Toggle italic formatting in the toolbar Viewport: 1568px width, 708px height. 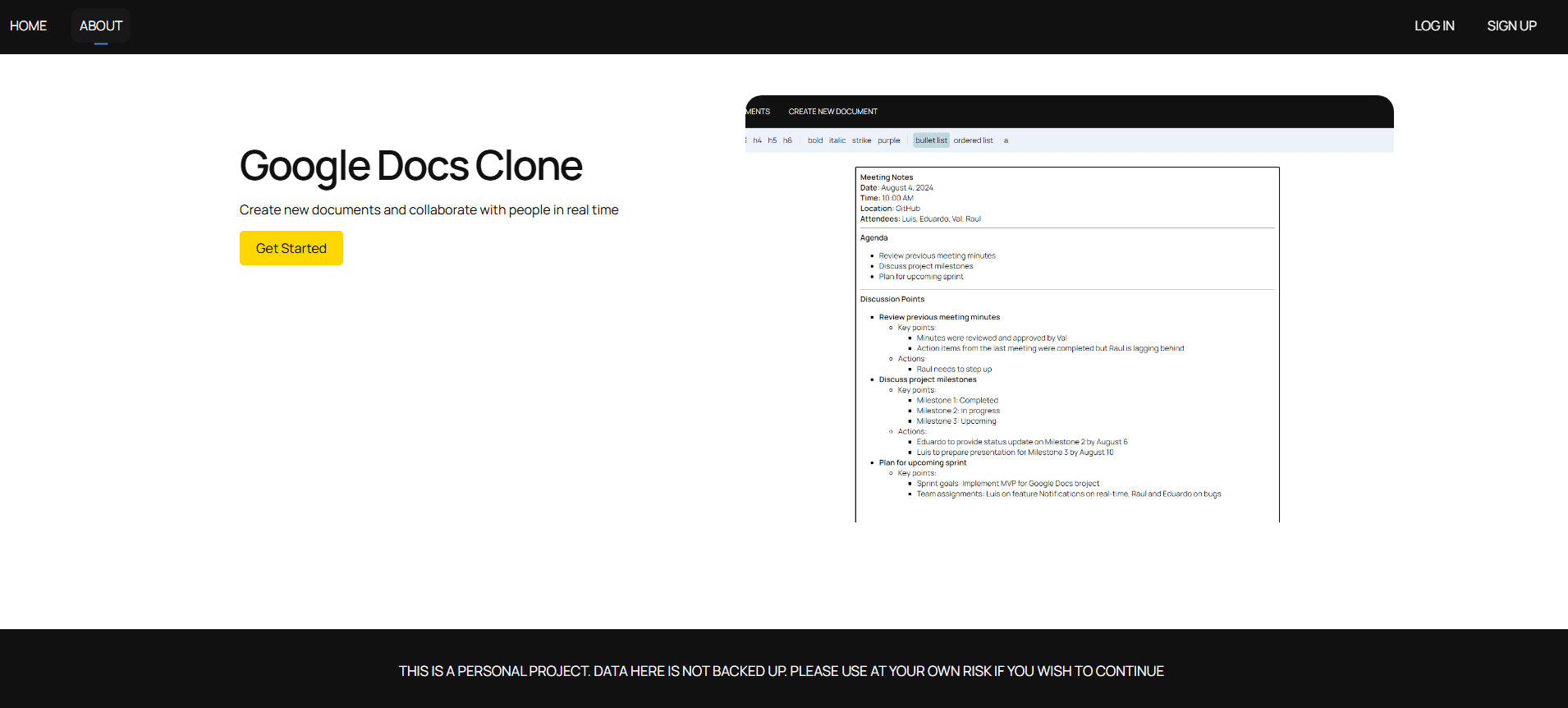tap(837, 140)
